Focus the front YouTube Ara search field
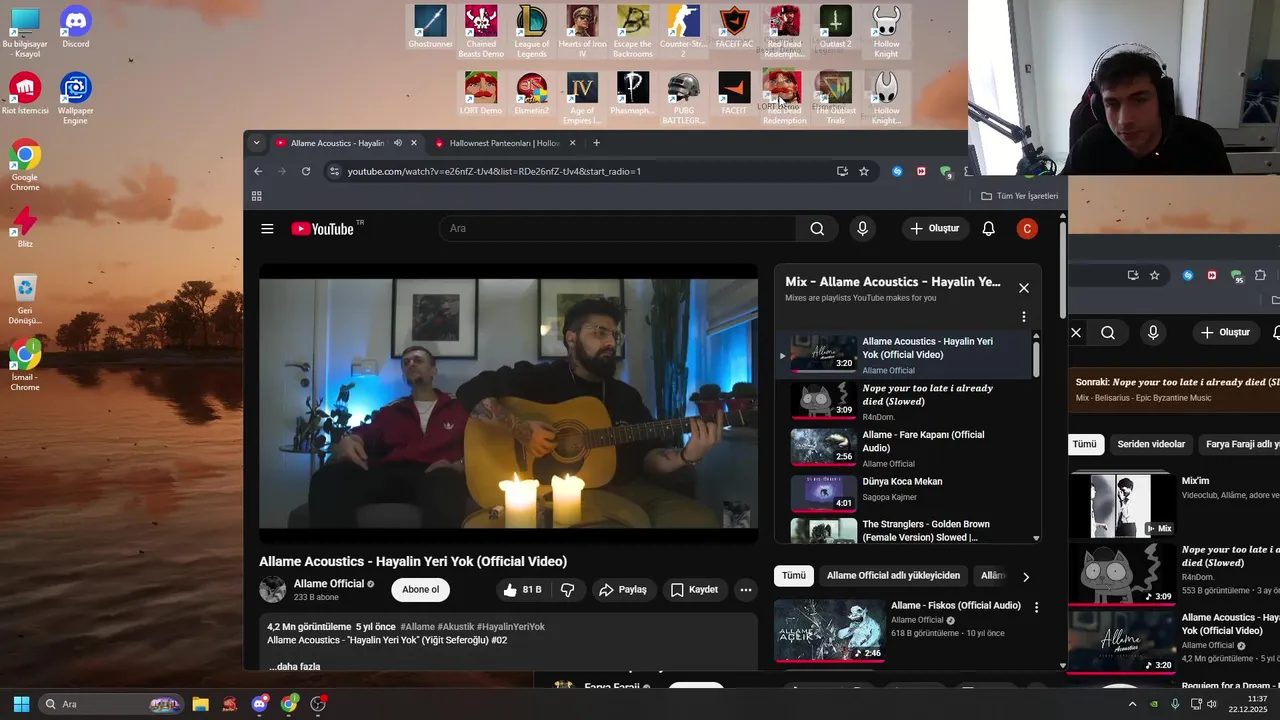 pyautogui.click(x=617, y=229)
